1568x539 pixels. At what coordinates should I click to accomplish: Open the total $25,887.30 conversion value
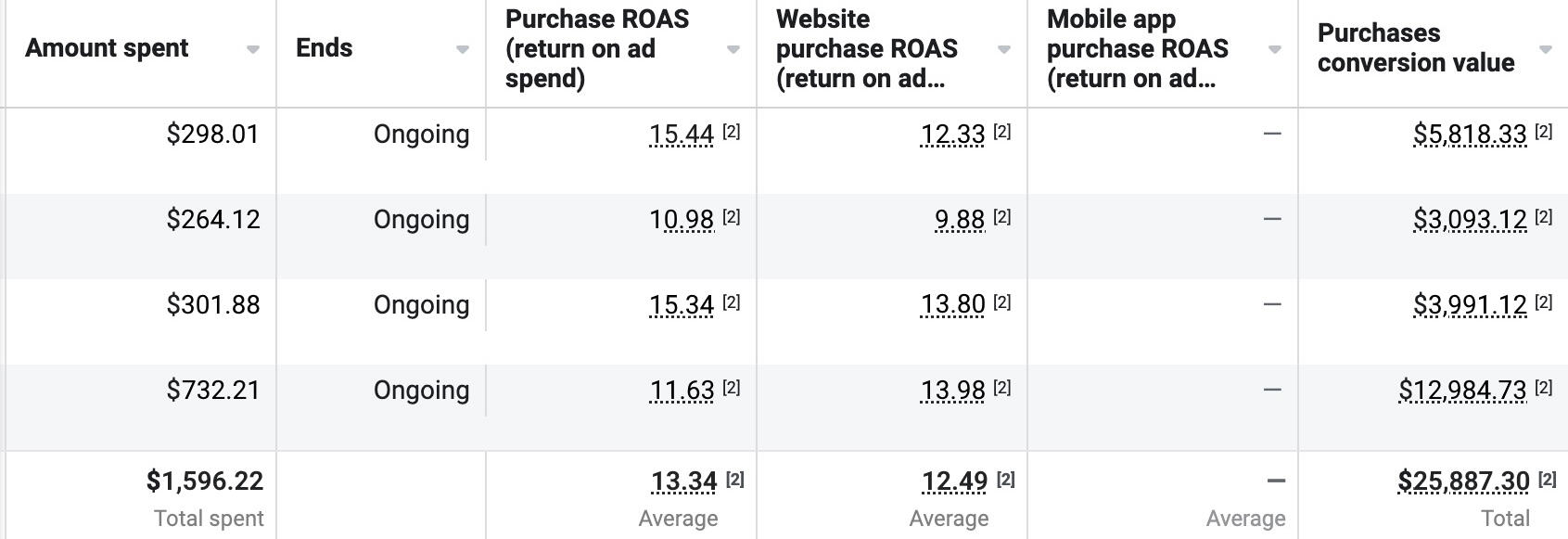[1463, 481]
